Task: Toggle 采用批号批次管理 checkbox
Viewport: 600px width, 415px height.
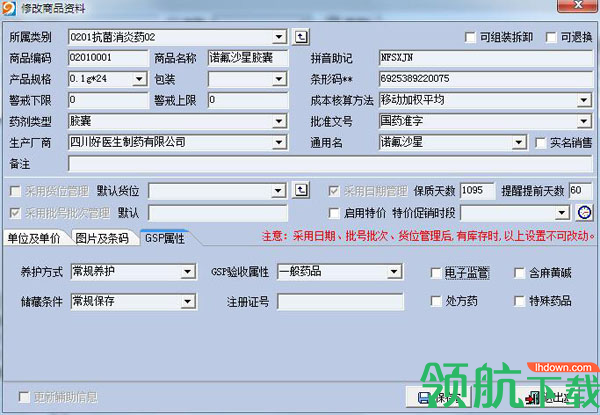Action: point(15,213)
